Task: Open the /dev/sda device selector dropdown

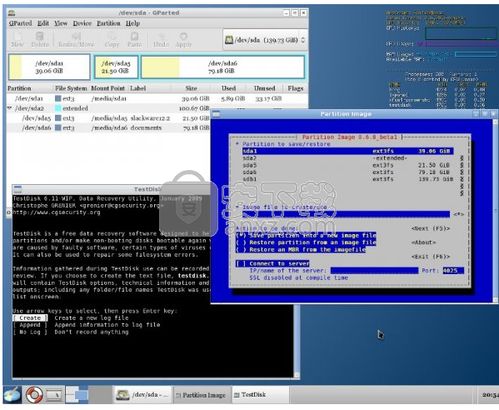Action: (265, 40)
